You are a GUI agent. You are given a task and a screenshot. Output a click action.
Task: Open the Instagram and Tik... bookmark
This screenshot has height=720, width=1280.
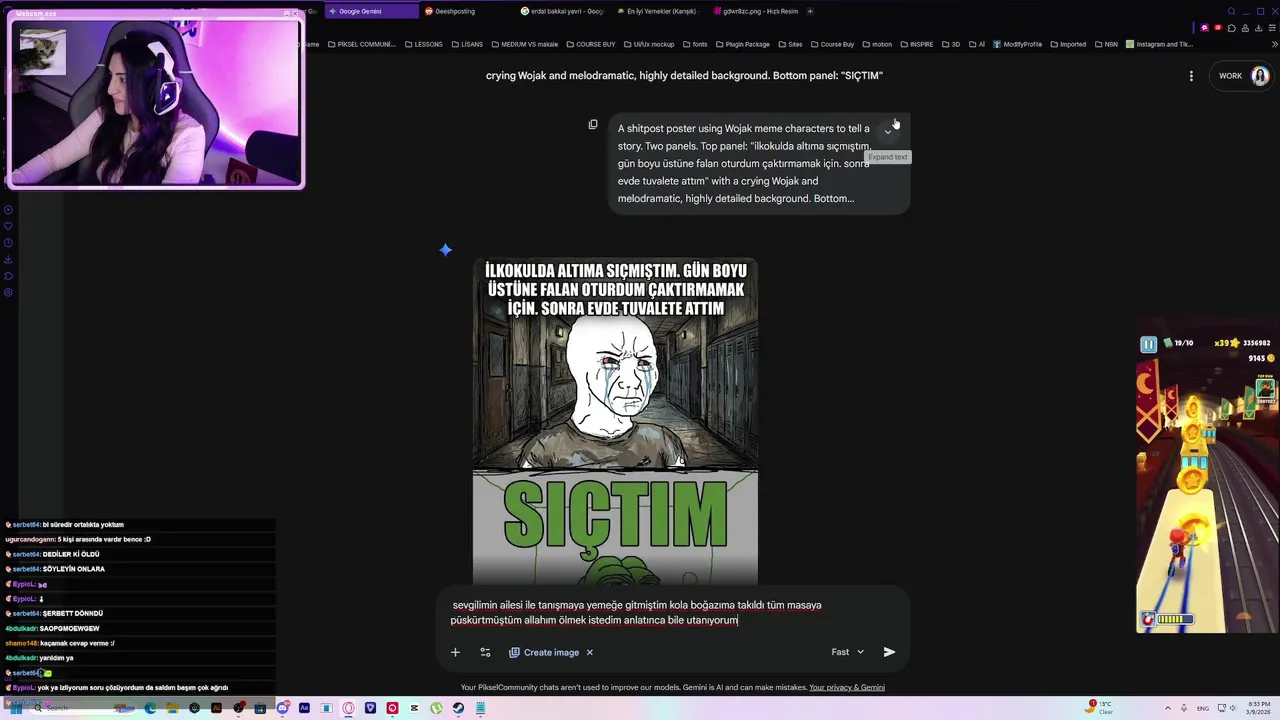(x=1160, y=44)
